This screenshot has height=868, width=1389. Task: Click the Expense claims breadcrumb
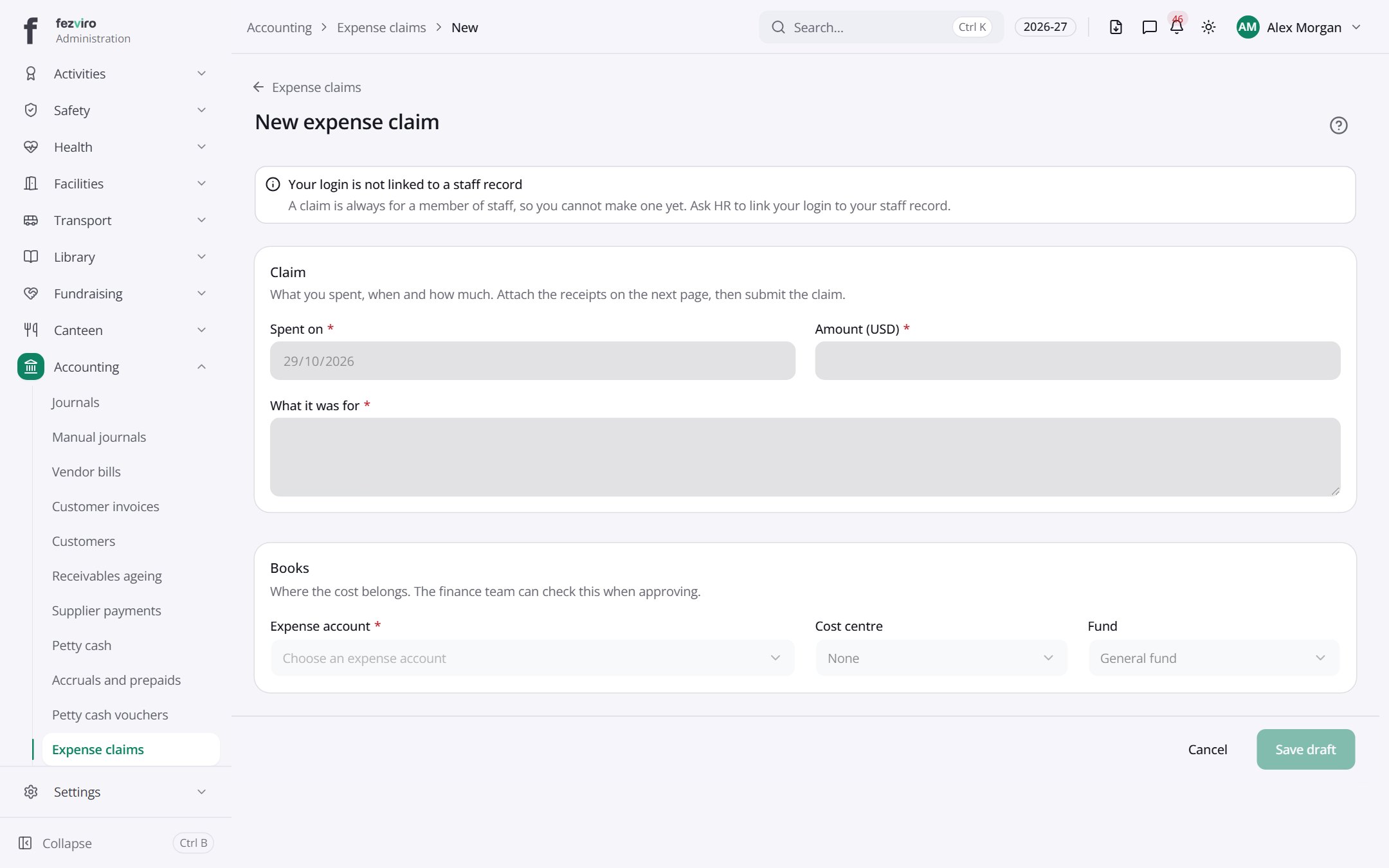pyautogui.click(x=381, y=27)
